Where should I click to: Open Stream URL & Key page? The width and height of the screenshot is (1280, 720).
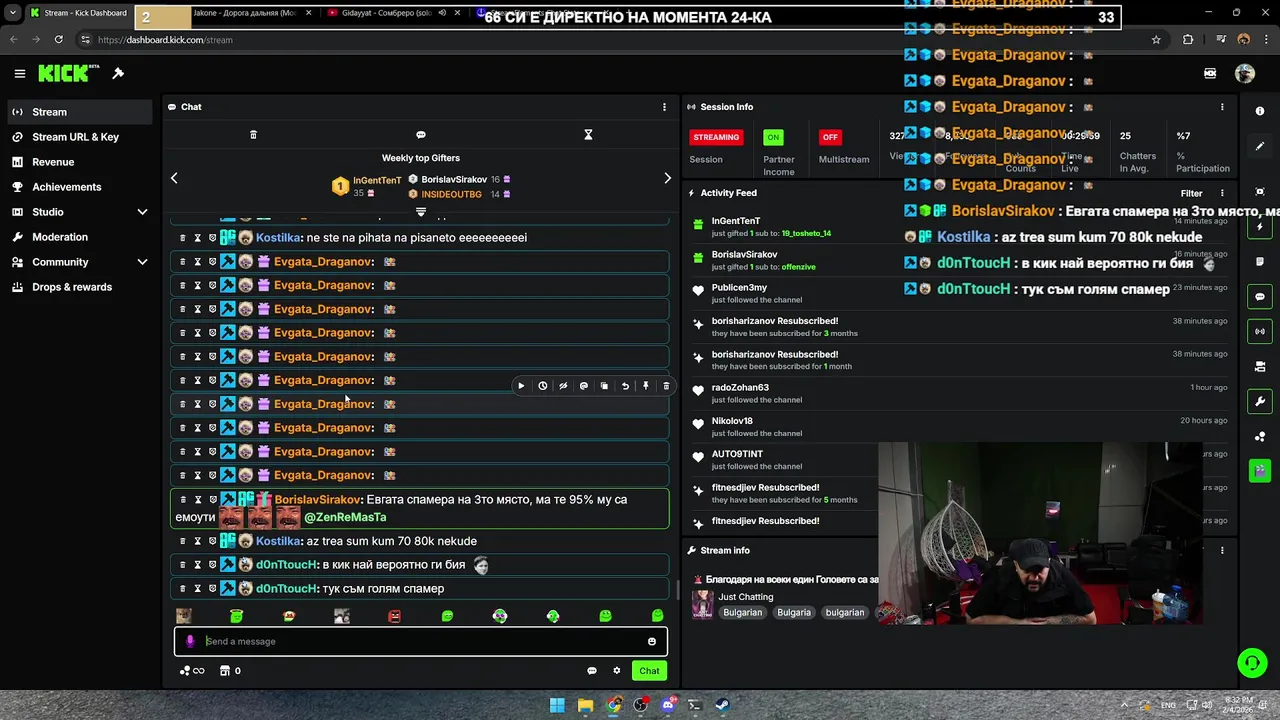pos(79,137)
